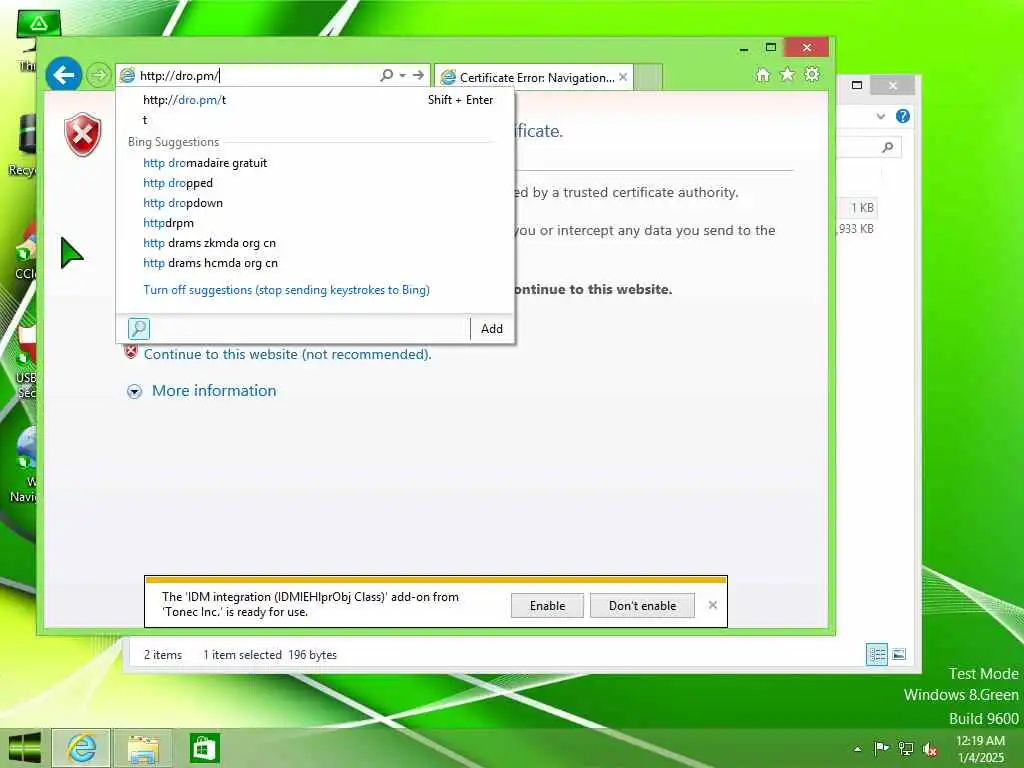The height and width of the screenshot is (768, 1024).
Task: Expand the More information section
Action: (135, 391)
